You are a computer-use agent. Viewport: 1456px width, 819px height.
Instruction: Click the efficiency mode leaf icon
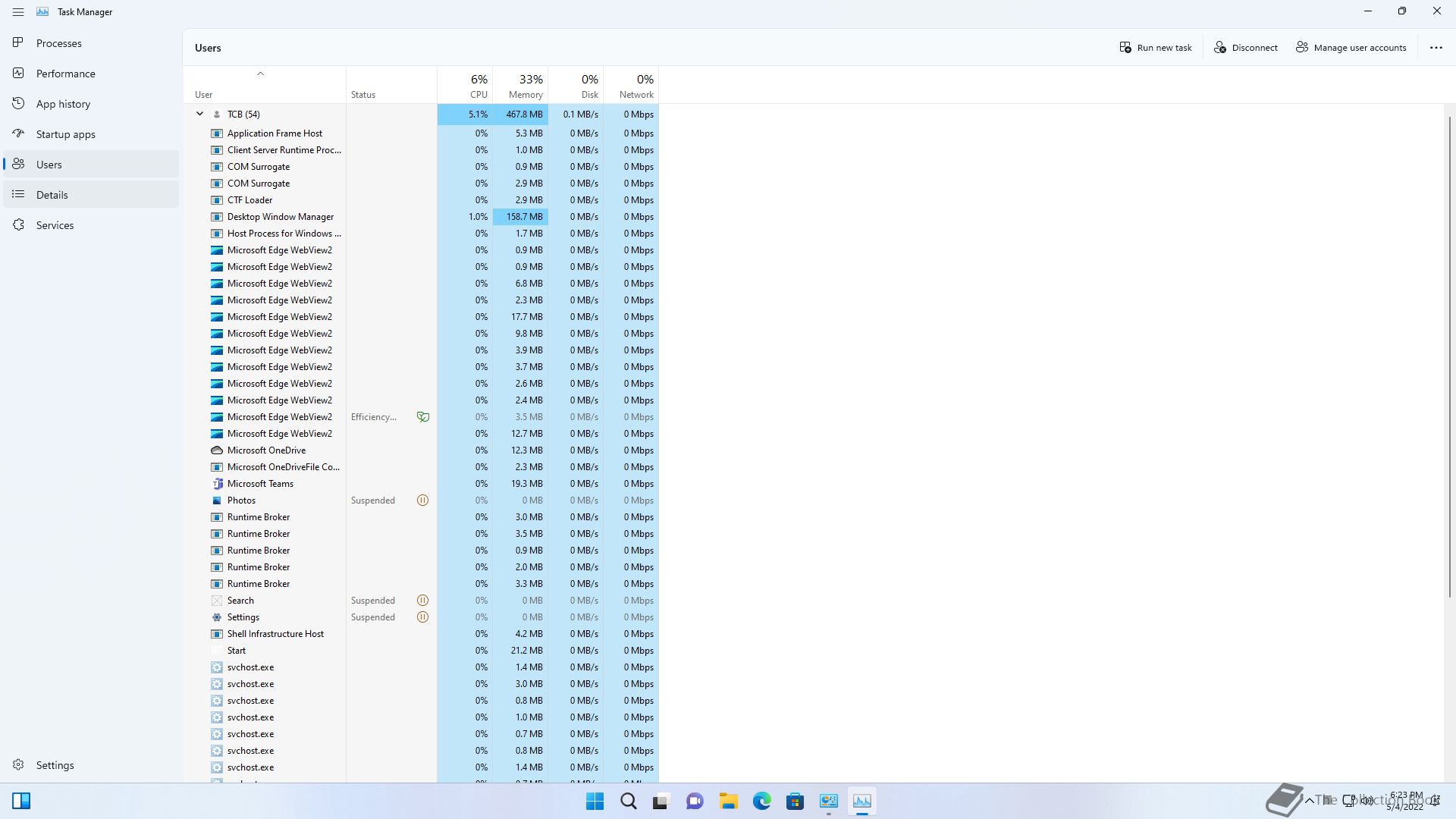click(423, 417)
